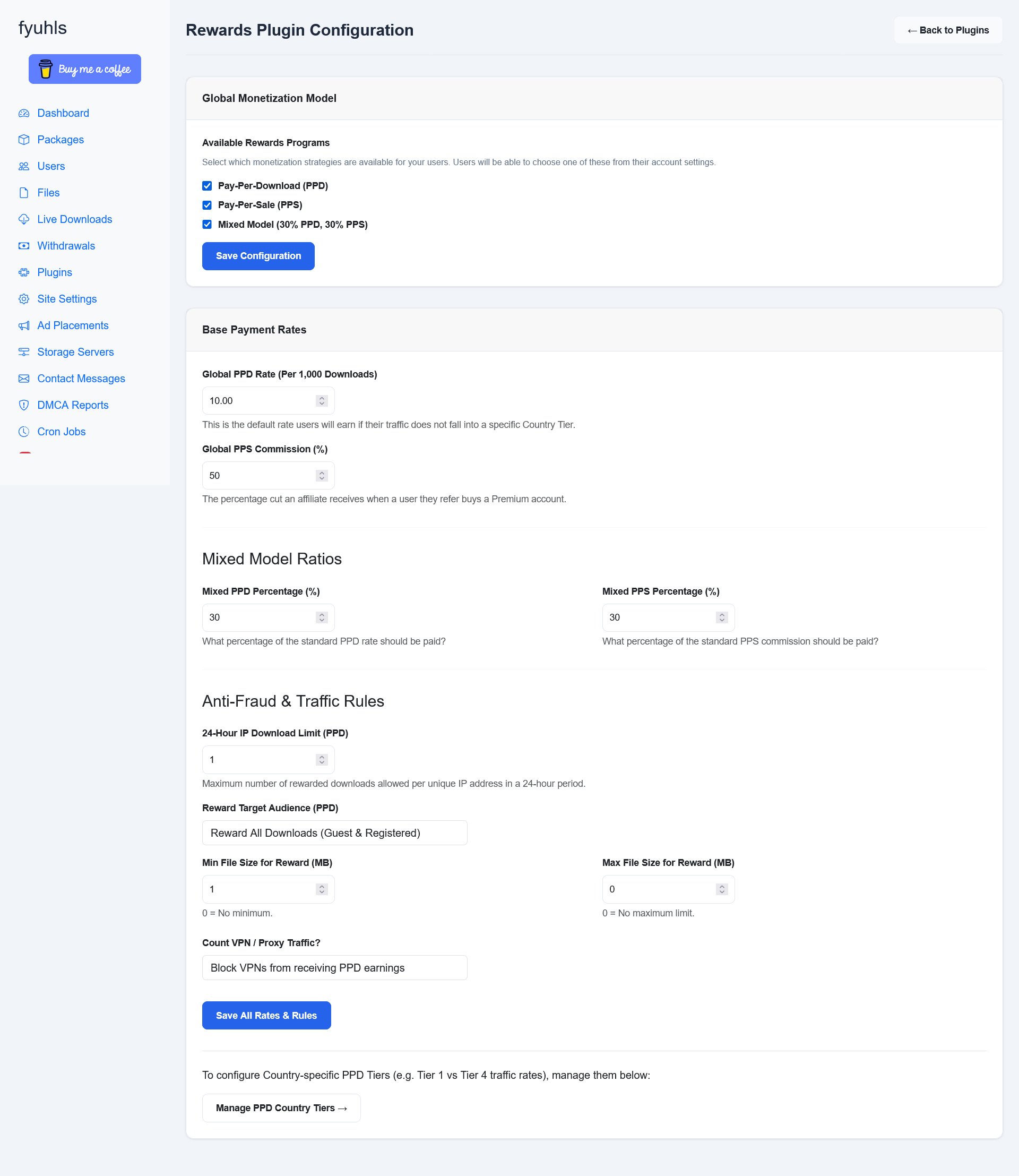
Task: Open Manage PPD Country Tiers link
Action: pyautogui.click(x=281, y=1108)
